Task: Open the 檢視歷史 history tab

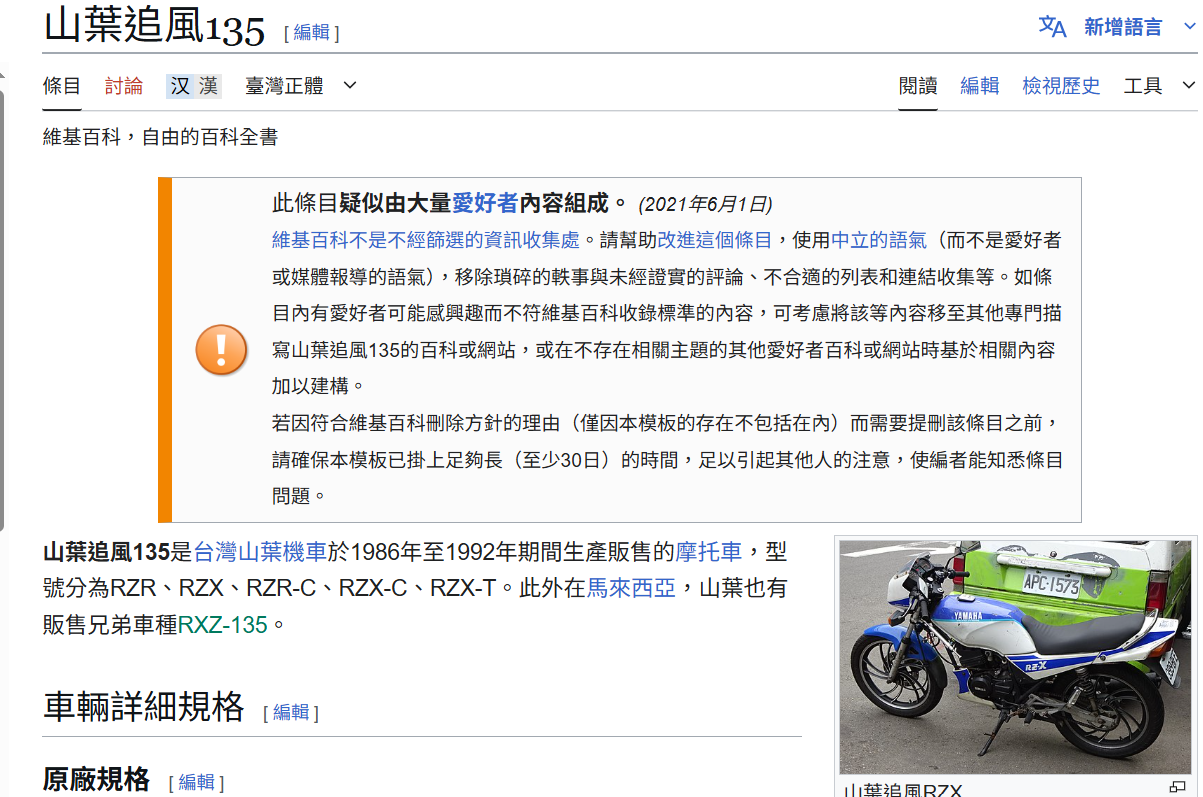Action: coord(1061,86)
